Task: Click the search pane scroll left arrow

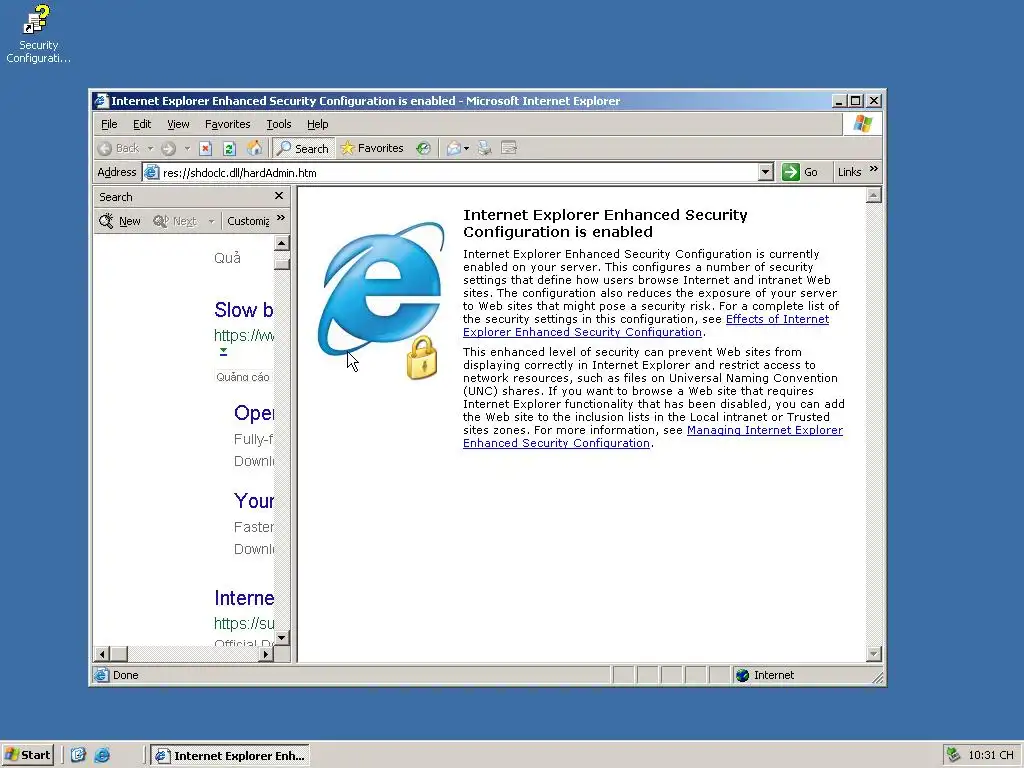Action: click(x=102, y=654)
